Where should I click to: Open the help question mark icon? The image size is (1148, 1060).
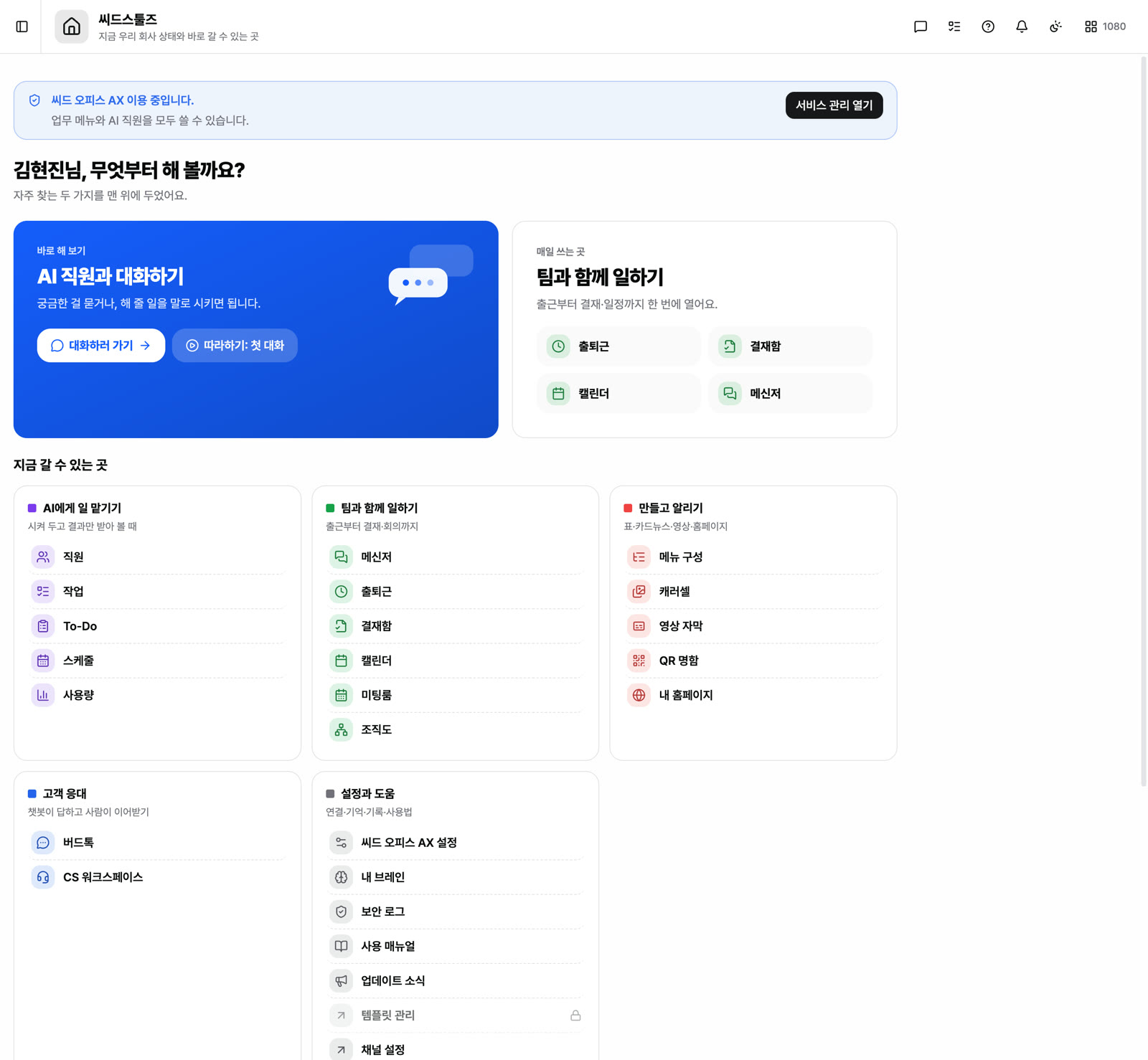(x=988, y=27)
